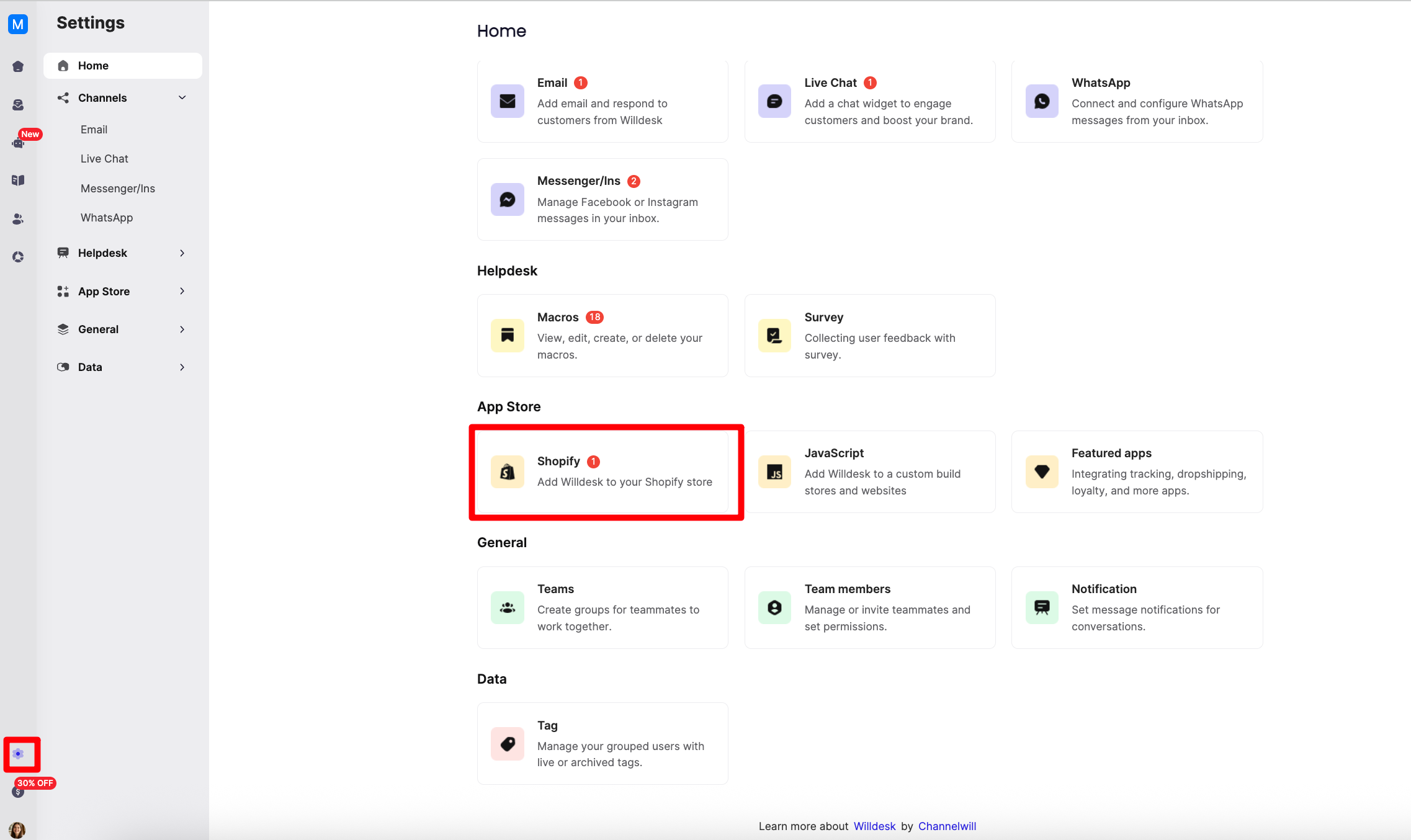Open the bot icon marked New
The width and height of the screenshot is (1411, 840).
pos(18,143)
